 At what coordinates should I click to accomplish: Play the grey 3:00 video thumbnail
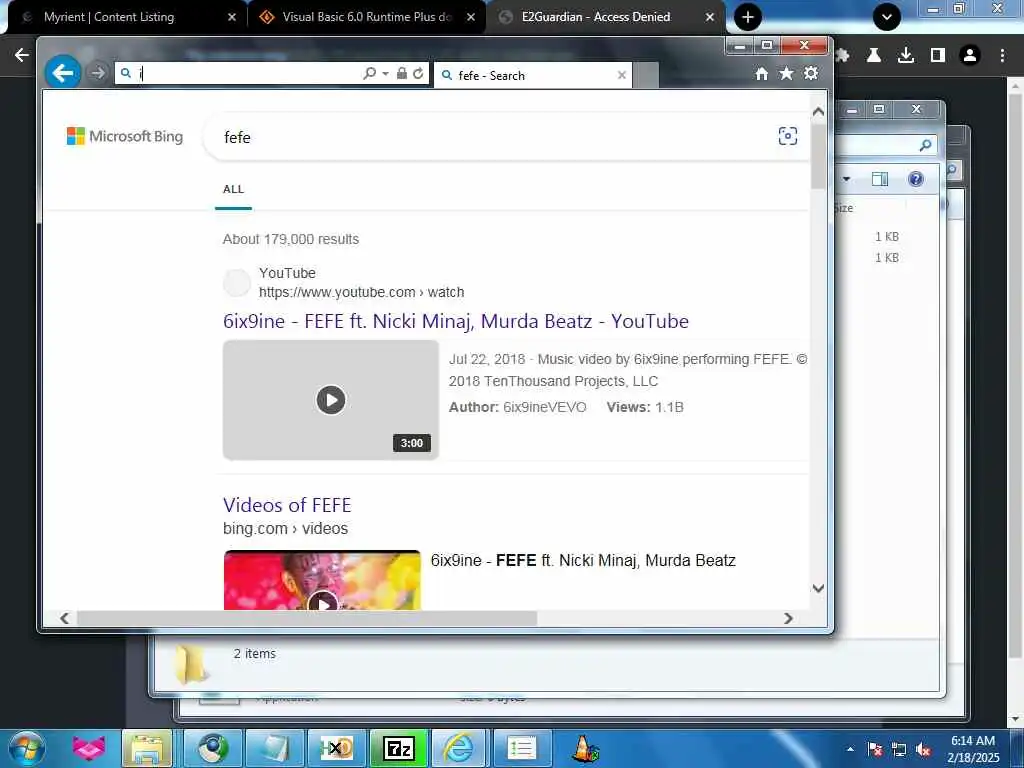pyautogui.click(x=330, y=400)
